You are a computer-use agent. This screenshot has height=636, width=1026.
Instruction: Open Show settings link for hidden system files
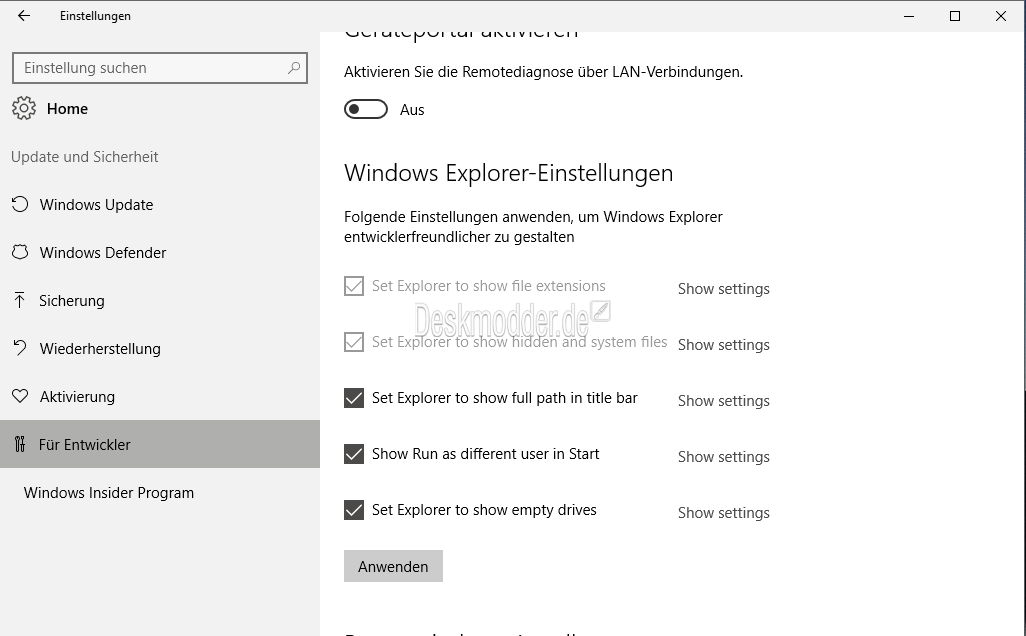[724, 345]
